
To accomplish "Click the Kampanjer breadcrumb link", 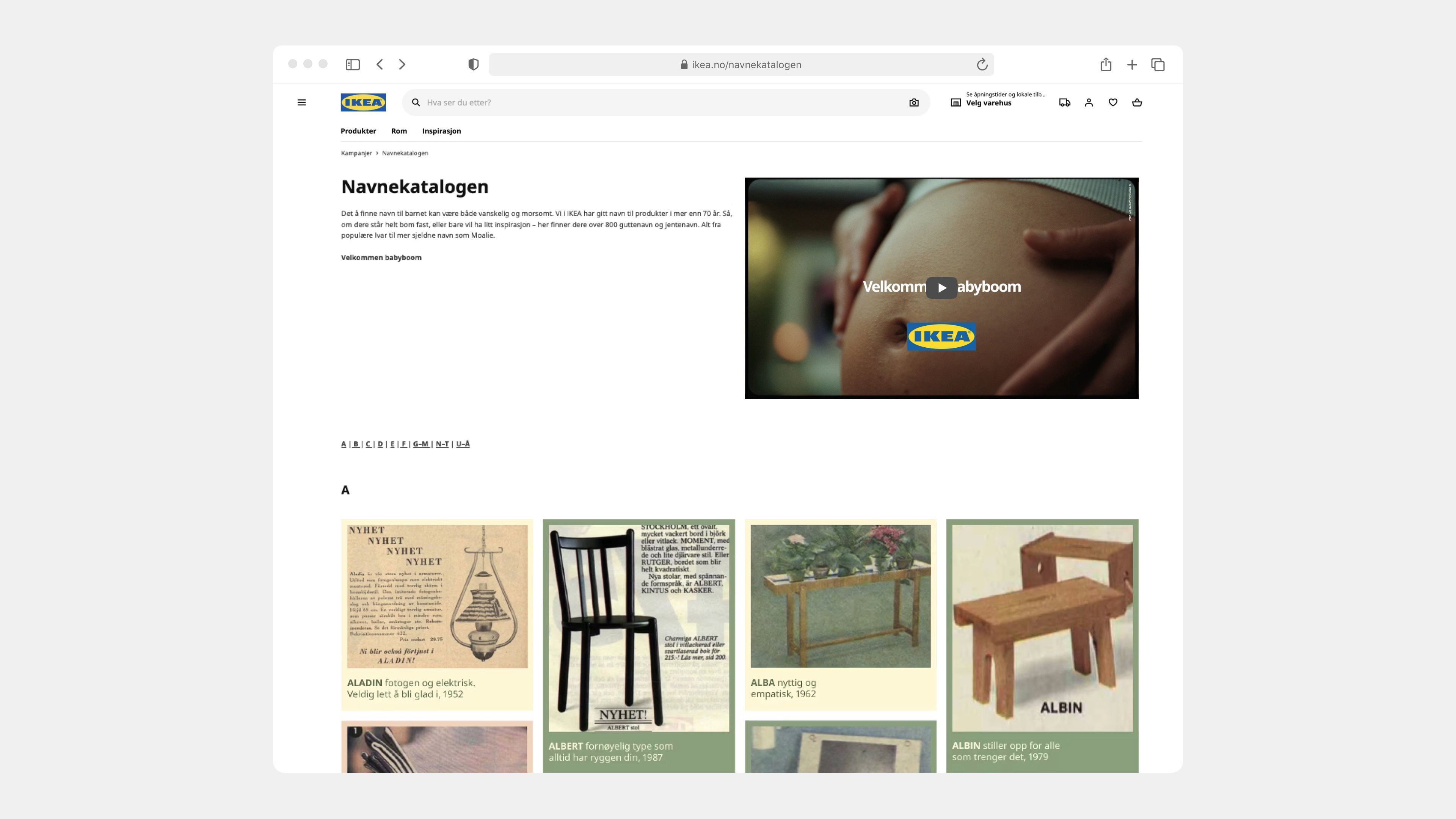I will click(x=357, y=153).
